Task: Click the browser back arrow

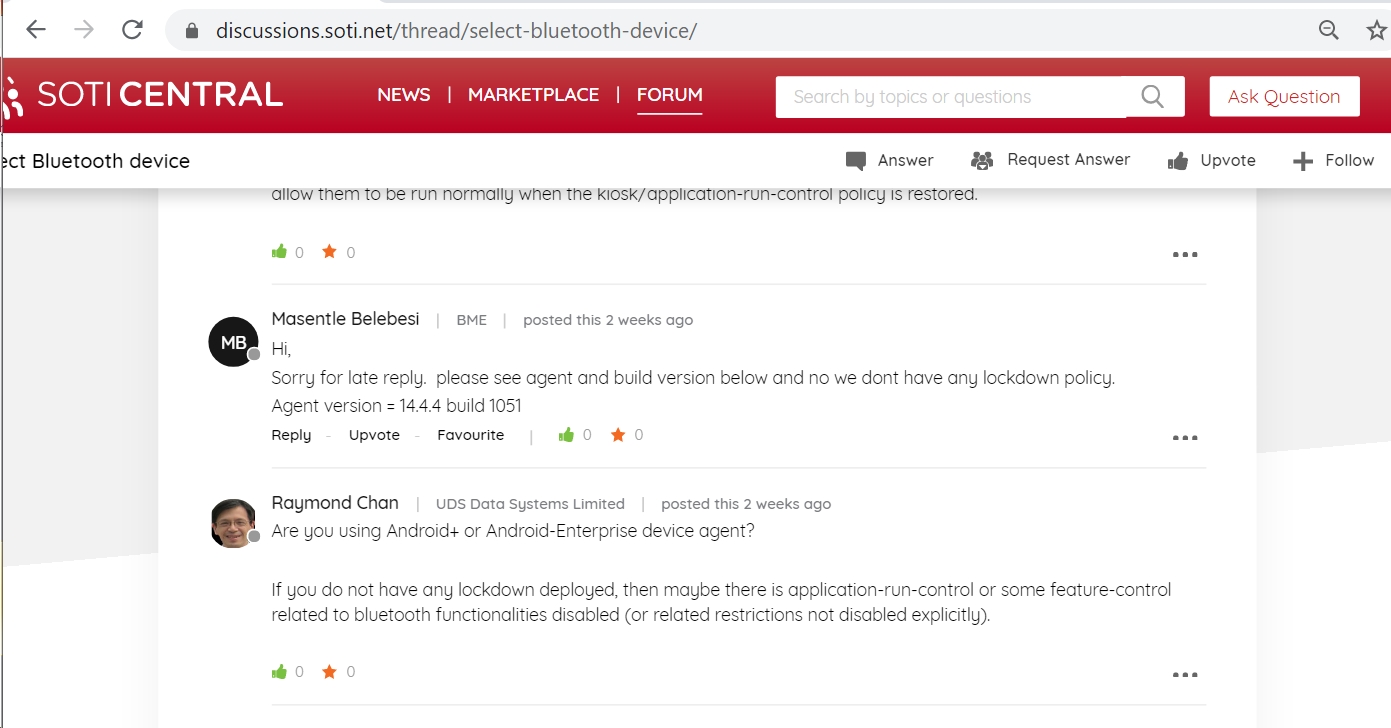Action: pyautogui.click(x=36, y=30)
